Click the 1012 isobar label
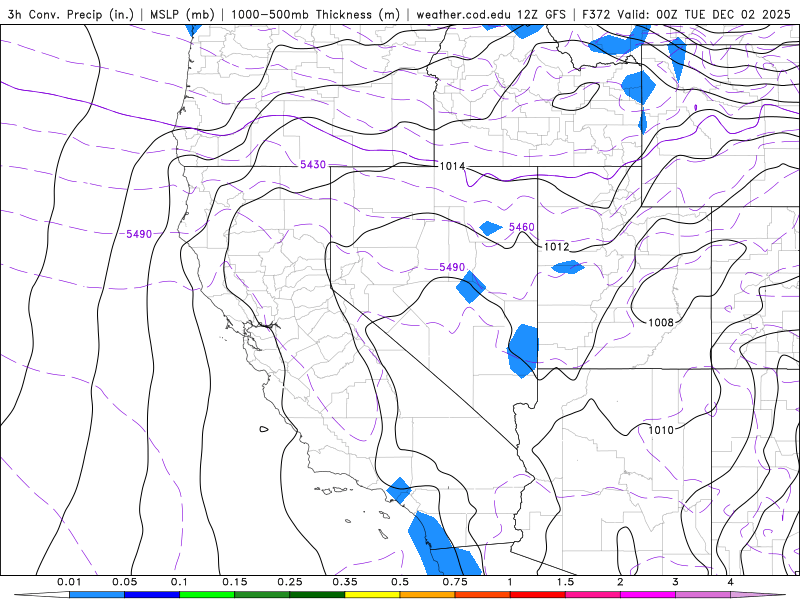The height and width of the screenshot is (600, 800). (x=556, y=247)
